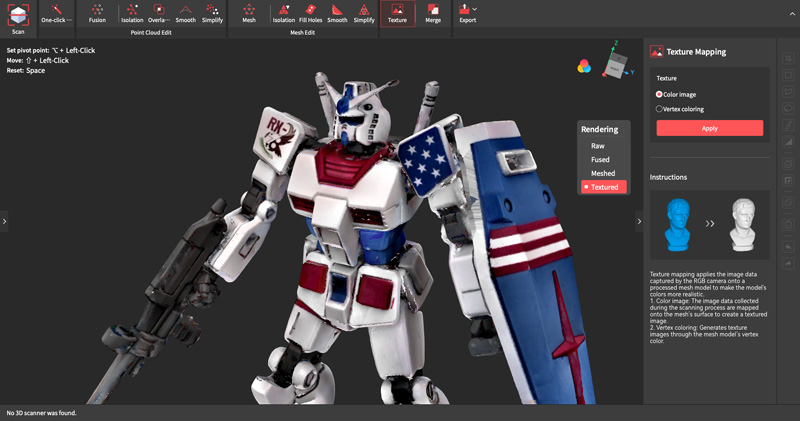Activate the Fill Holes tool
Viewport: 800px width, 421px height.
[310, 14]
